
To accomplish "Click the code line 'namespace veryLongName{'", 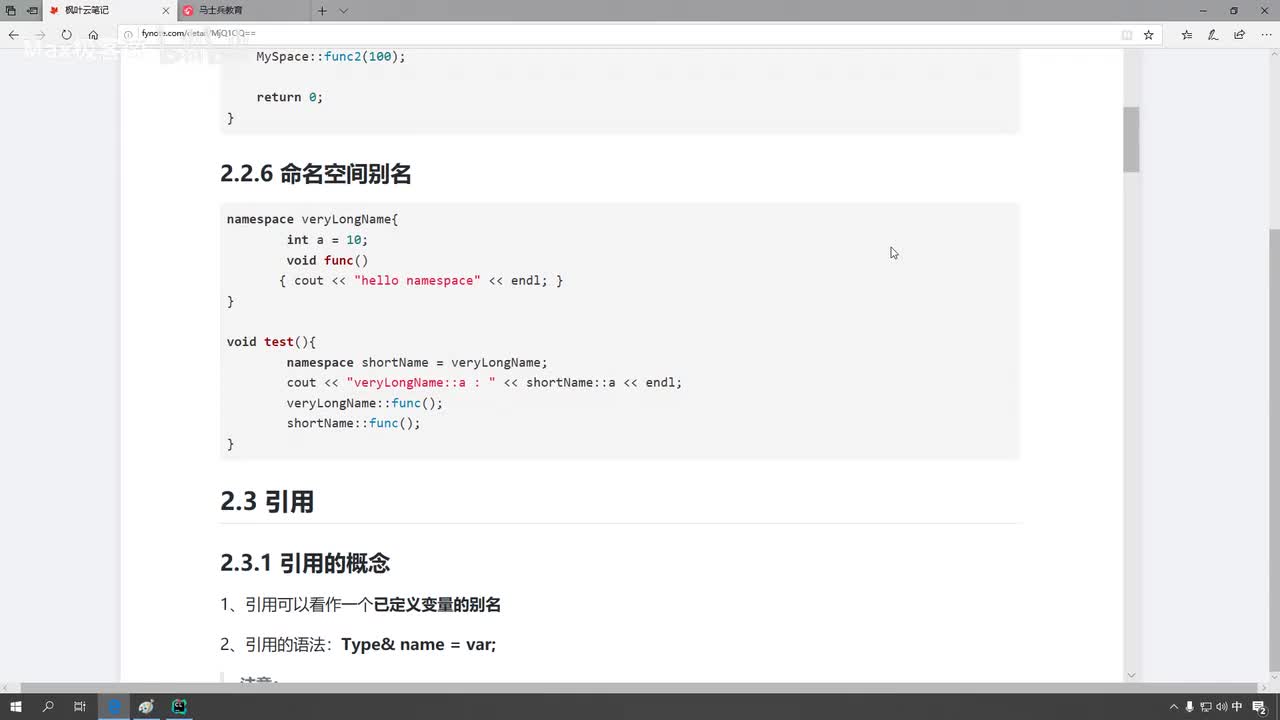I will click(x=312, y=219).
